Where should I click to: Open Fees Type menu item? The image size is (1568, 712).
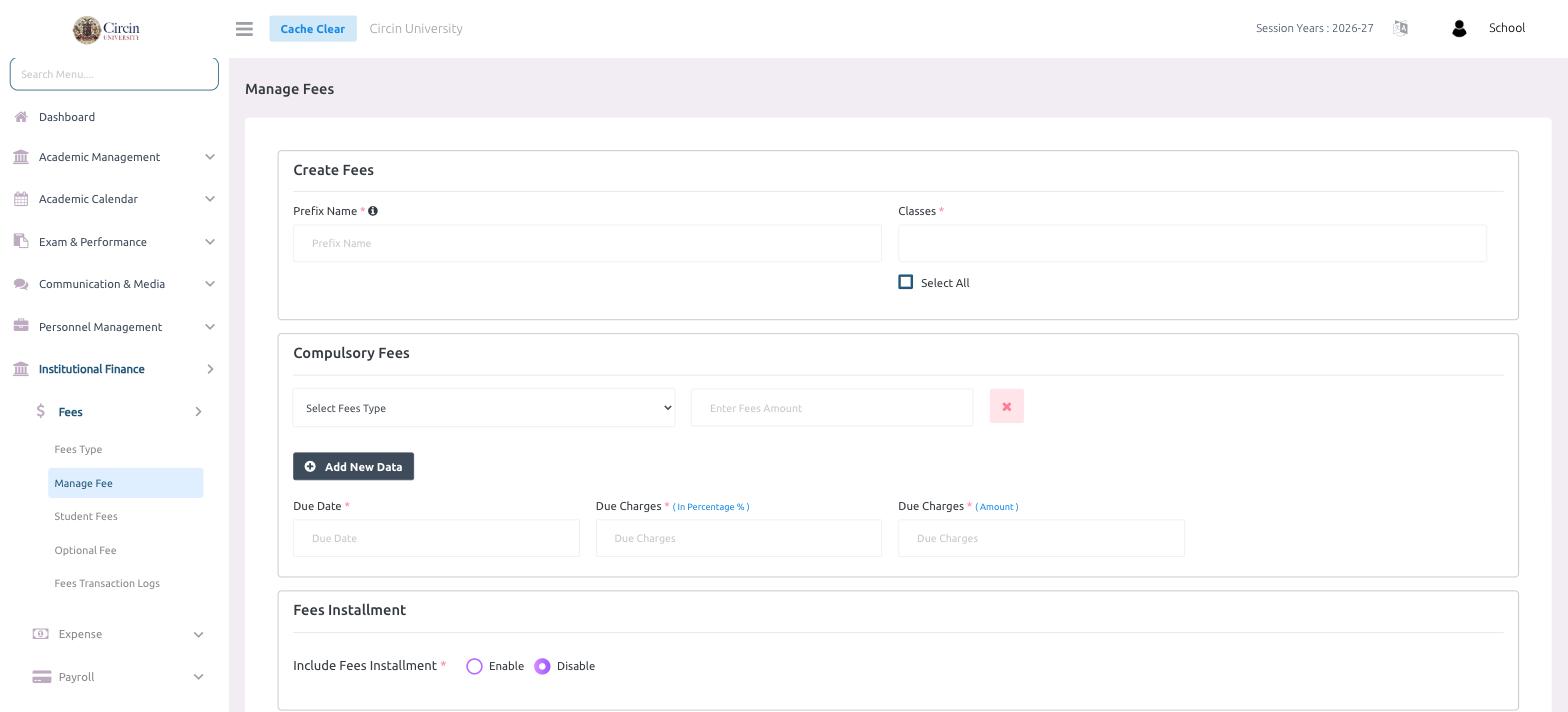click(78, 449)
